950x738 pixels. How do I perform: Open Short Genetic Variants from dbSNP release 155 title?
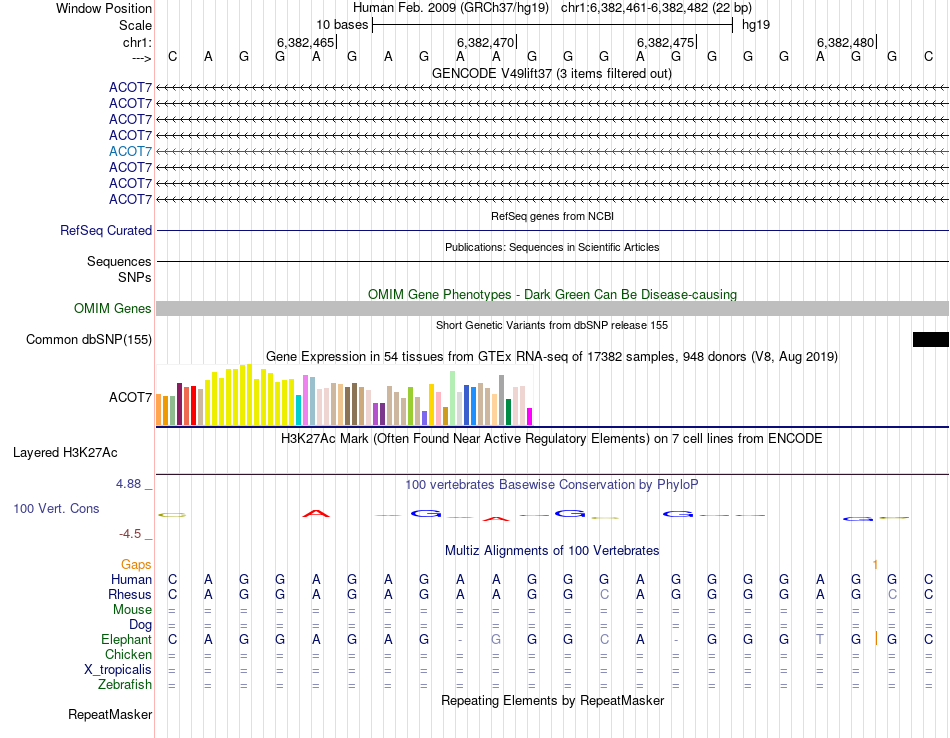pos(552,325)
